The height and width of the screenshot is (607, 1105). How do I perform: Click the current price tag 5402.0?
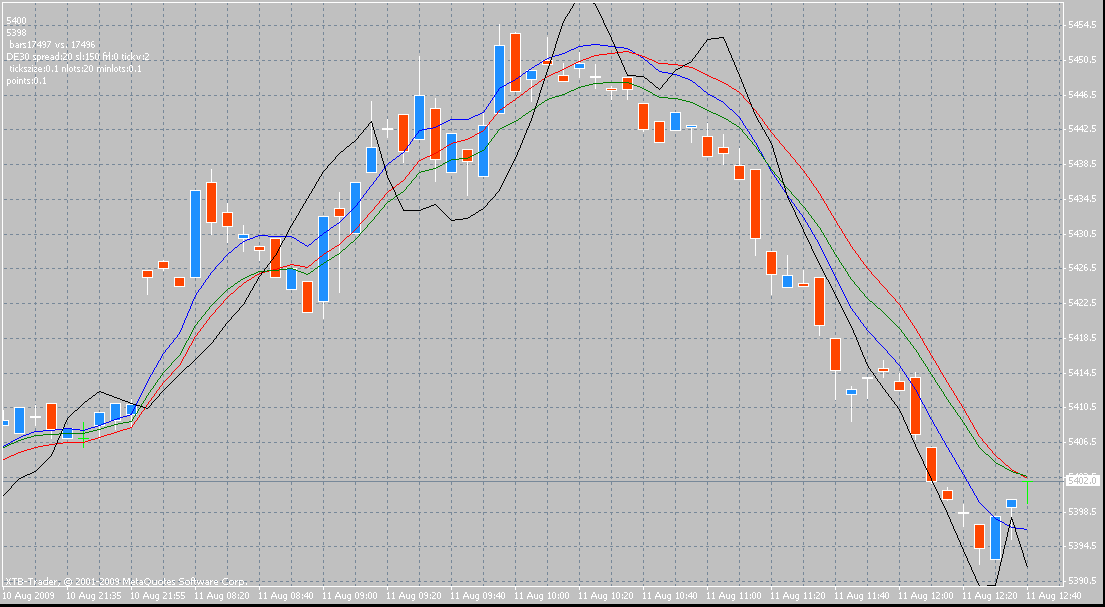pyautogui.click(x=1082, y=480)
